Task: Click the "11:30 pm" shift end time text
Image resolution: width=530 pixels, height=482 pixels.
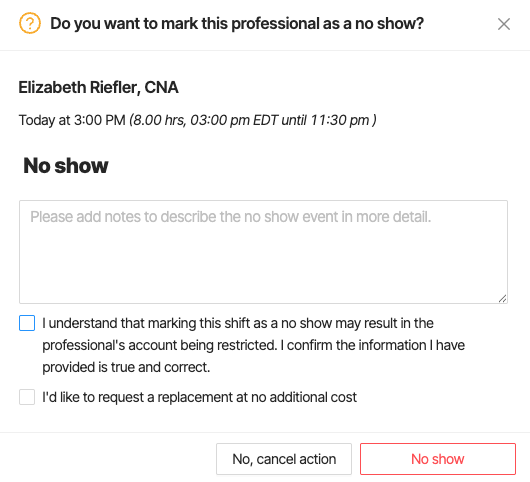Action: 339,120
